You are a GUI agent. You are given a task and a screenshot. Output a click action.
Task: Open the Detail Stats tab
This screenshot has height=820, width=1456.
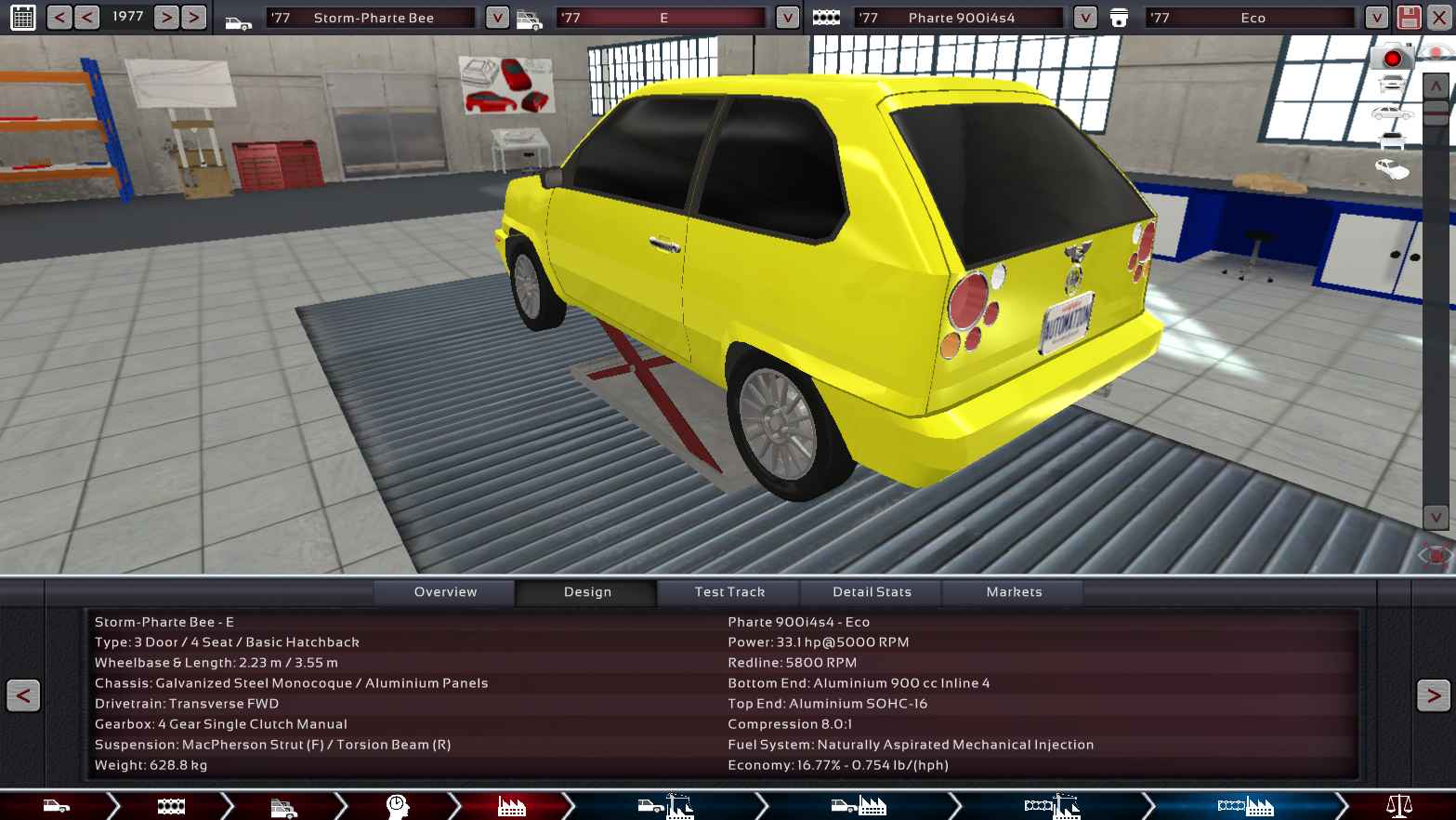point(872,592)
